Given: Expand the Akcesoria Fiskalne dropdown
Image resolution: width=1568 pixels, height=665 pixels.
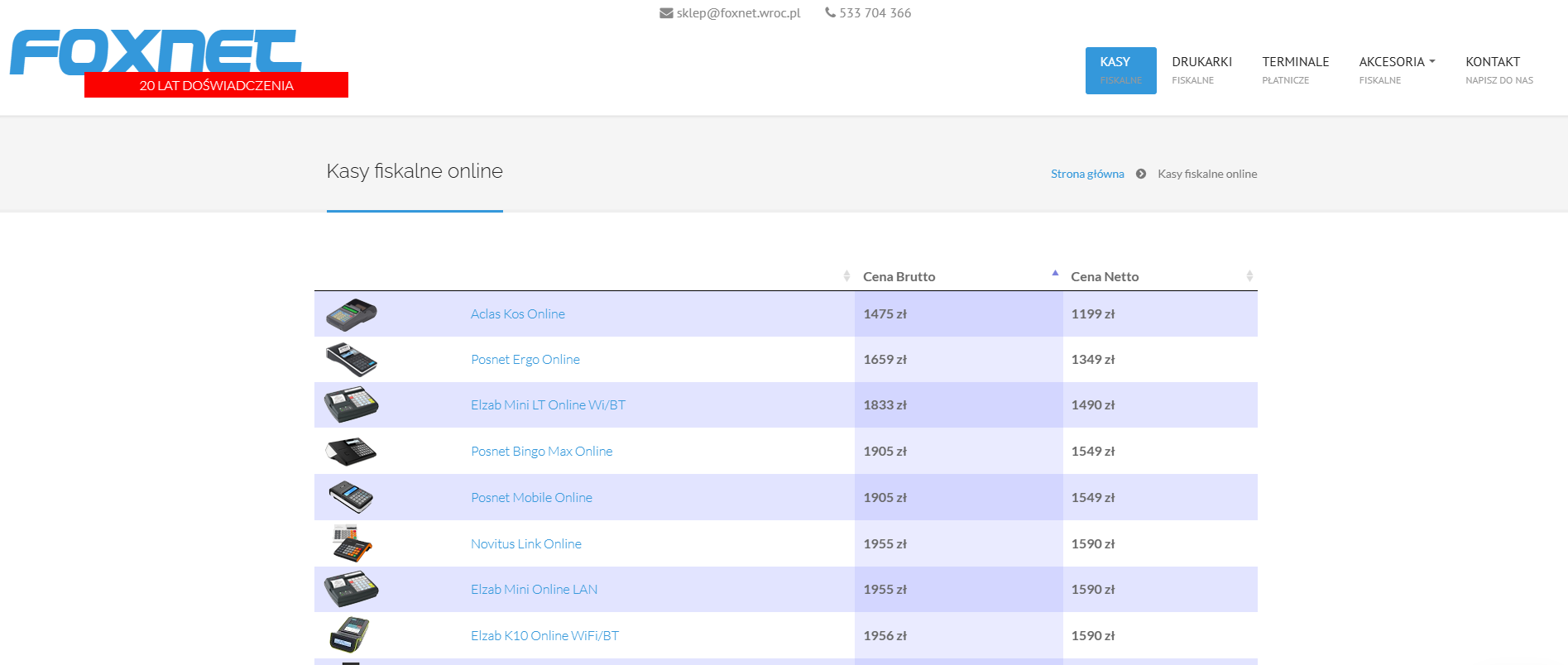Looking at the screenshot, I should (x=1397, y=70).
